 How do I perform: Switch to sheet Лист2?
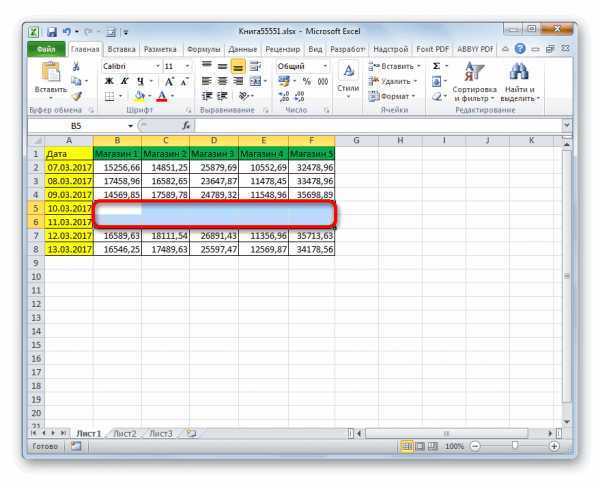(125, 434)
